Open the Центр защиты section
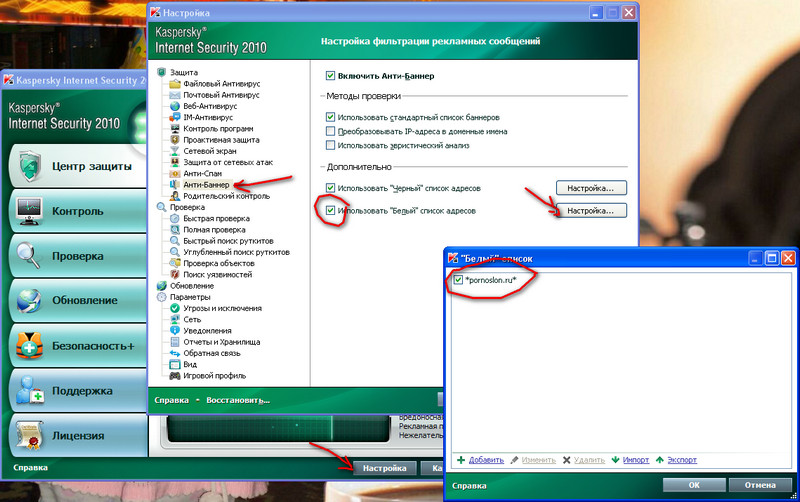800x502 pixels. pos(78,166)
